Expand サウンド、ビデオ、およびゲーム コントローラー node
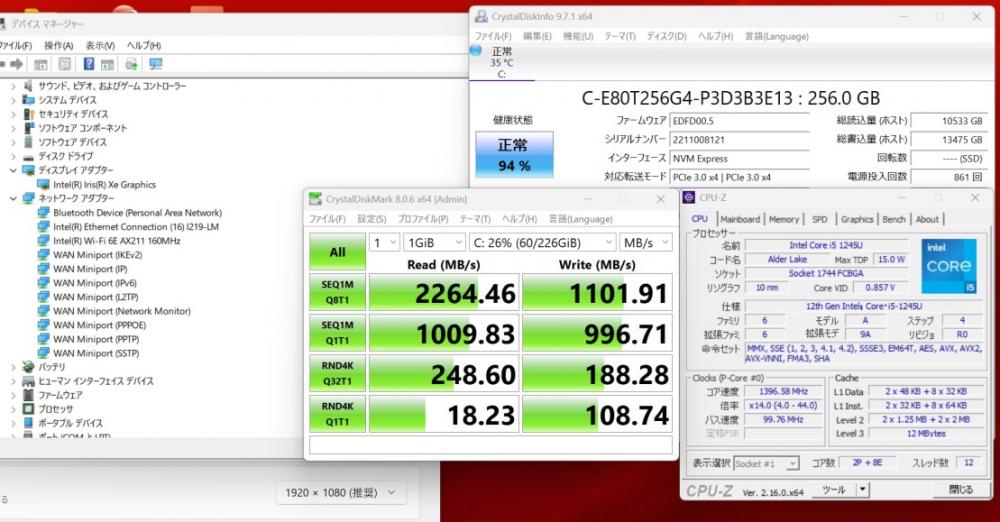Viewport: 1000px width, 522px height. click(13, 86)
